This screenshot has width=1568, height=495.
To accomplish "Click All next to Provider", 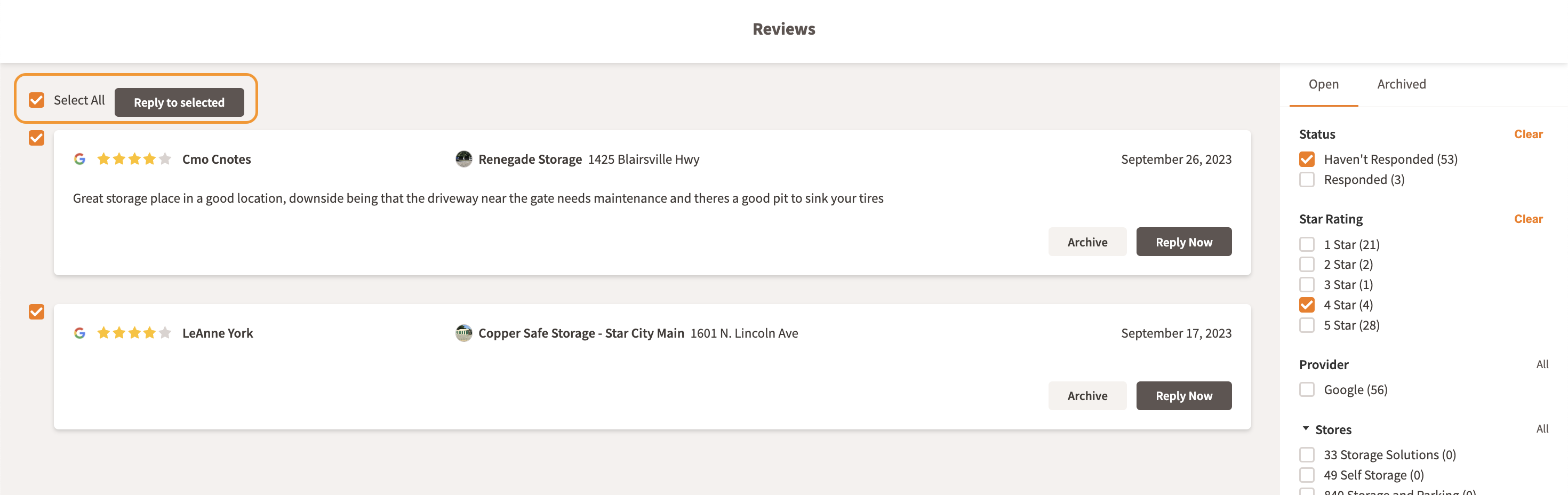I will point(1542,364).
